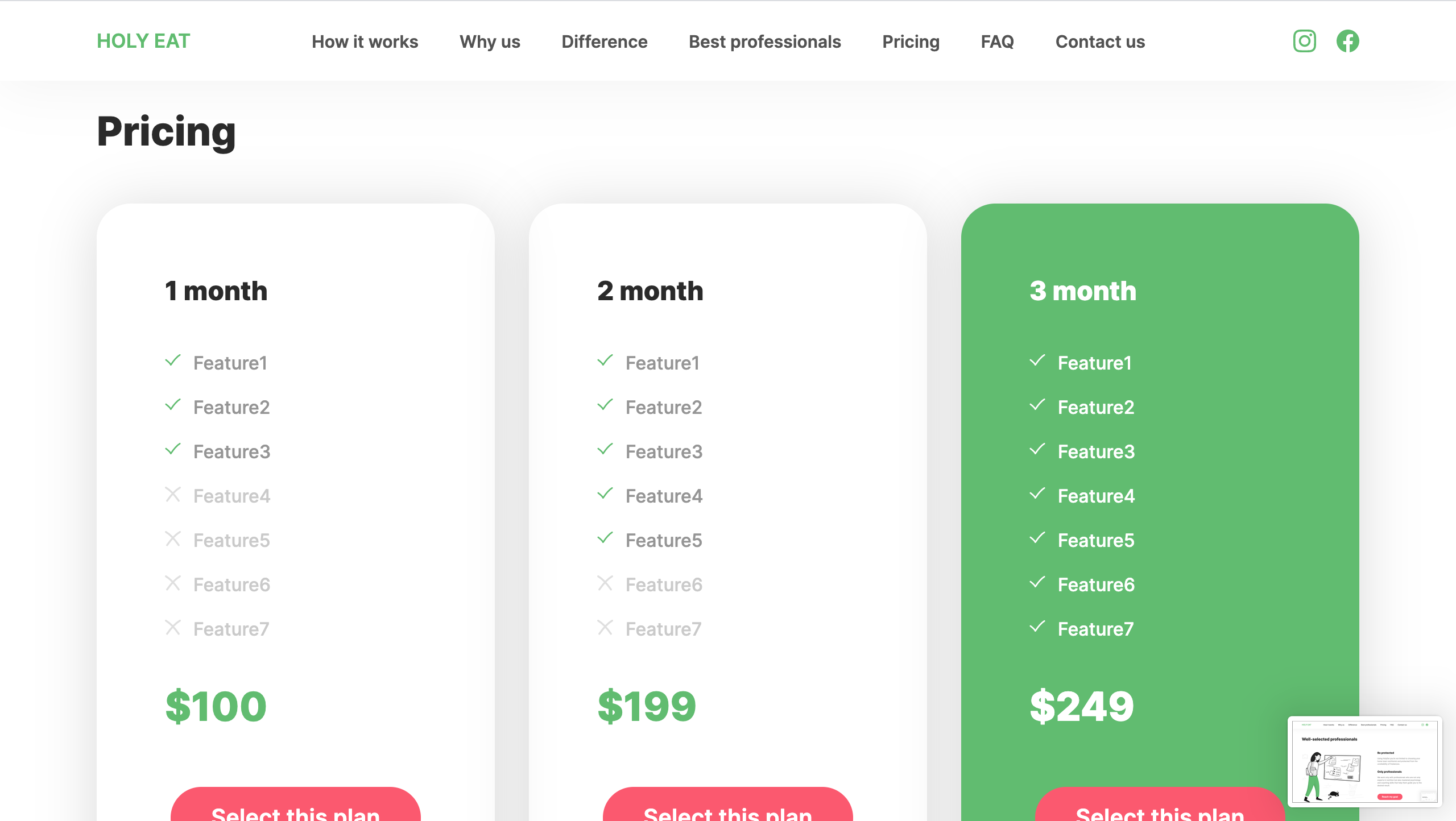Viewport: 1456px width, 821px height.
Task: Click the cross icon beside Feature6 in 2 month plan
Action: click(x=605, y=583)
